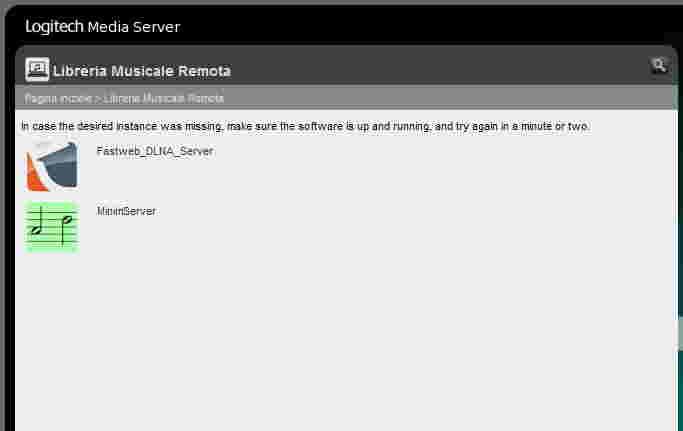Click the MinimServer list row
This screenshot has width=683, height=431.
click(346, 227)
